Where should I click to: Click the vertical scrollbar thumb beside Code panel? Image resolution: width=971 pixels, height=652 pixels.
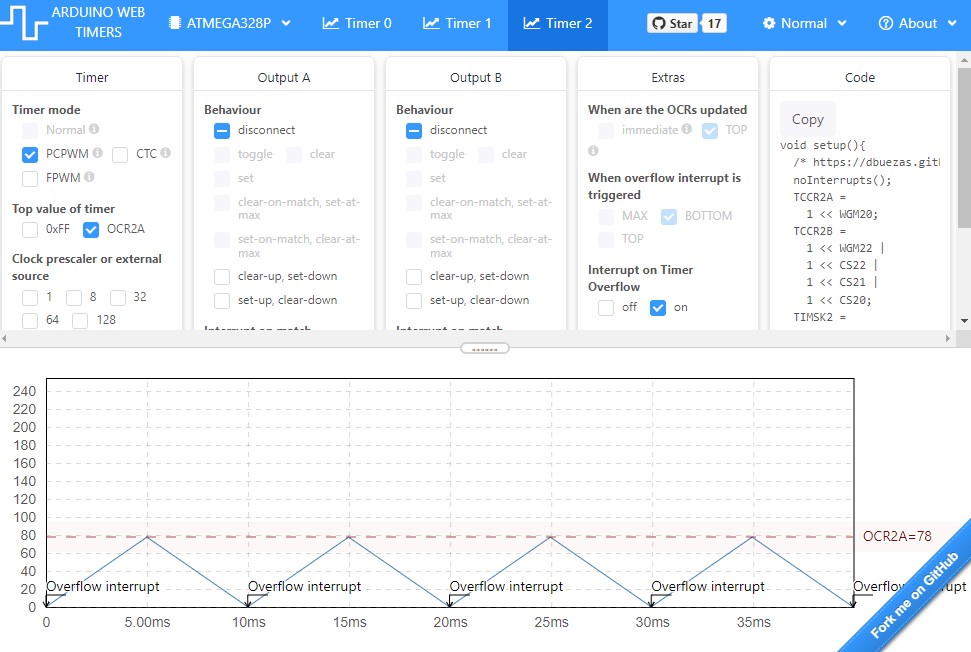tap(964, 147)
